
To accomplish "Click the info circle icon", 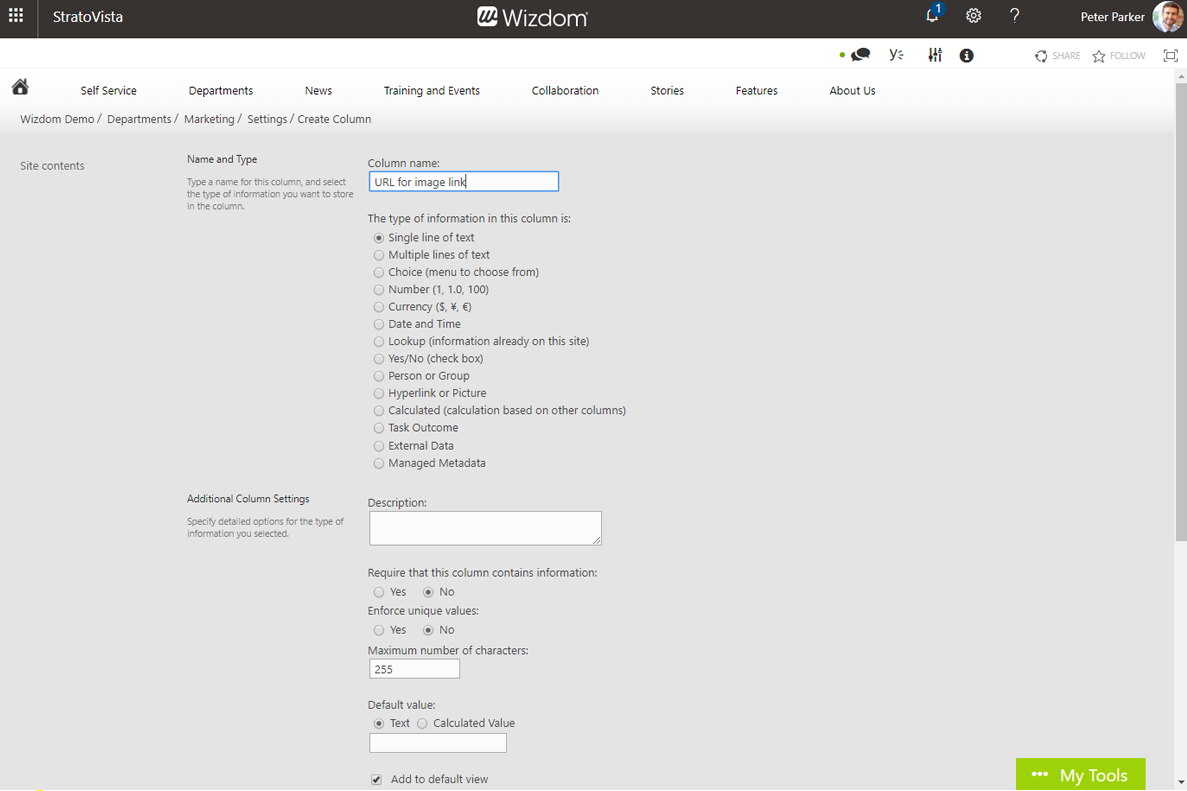I will click(966, 56).
